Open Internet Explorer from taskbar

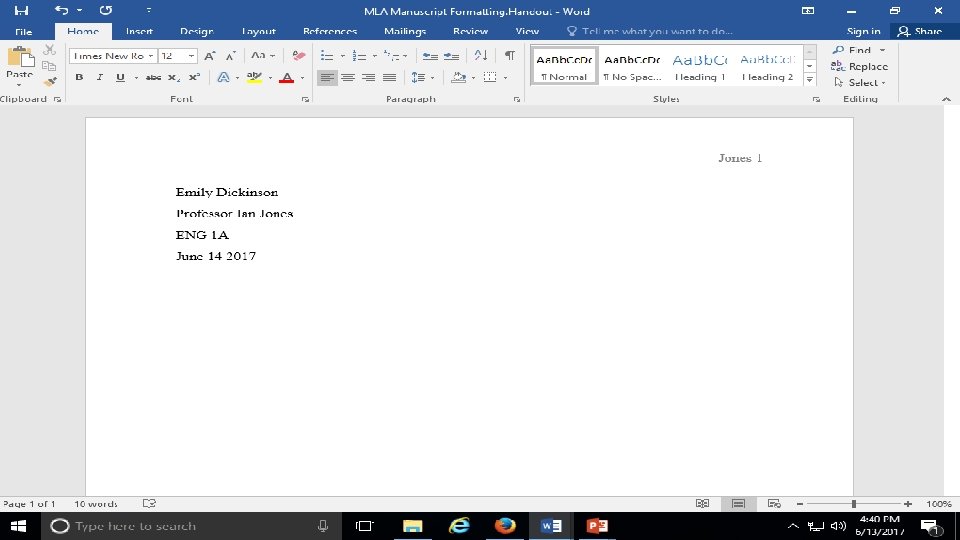tap(459, 525)
